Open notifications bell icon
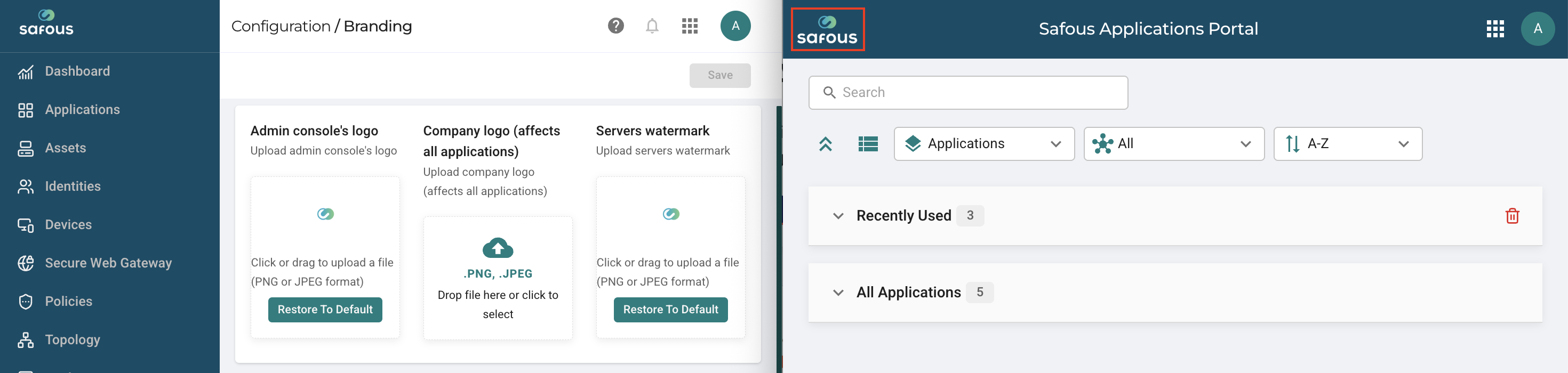This screenshot has width=1568, height=373. [x=652, y=26]
